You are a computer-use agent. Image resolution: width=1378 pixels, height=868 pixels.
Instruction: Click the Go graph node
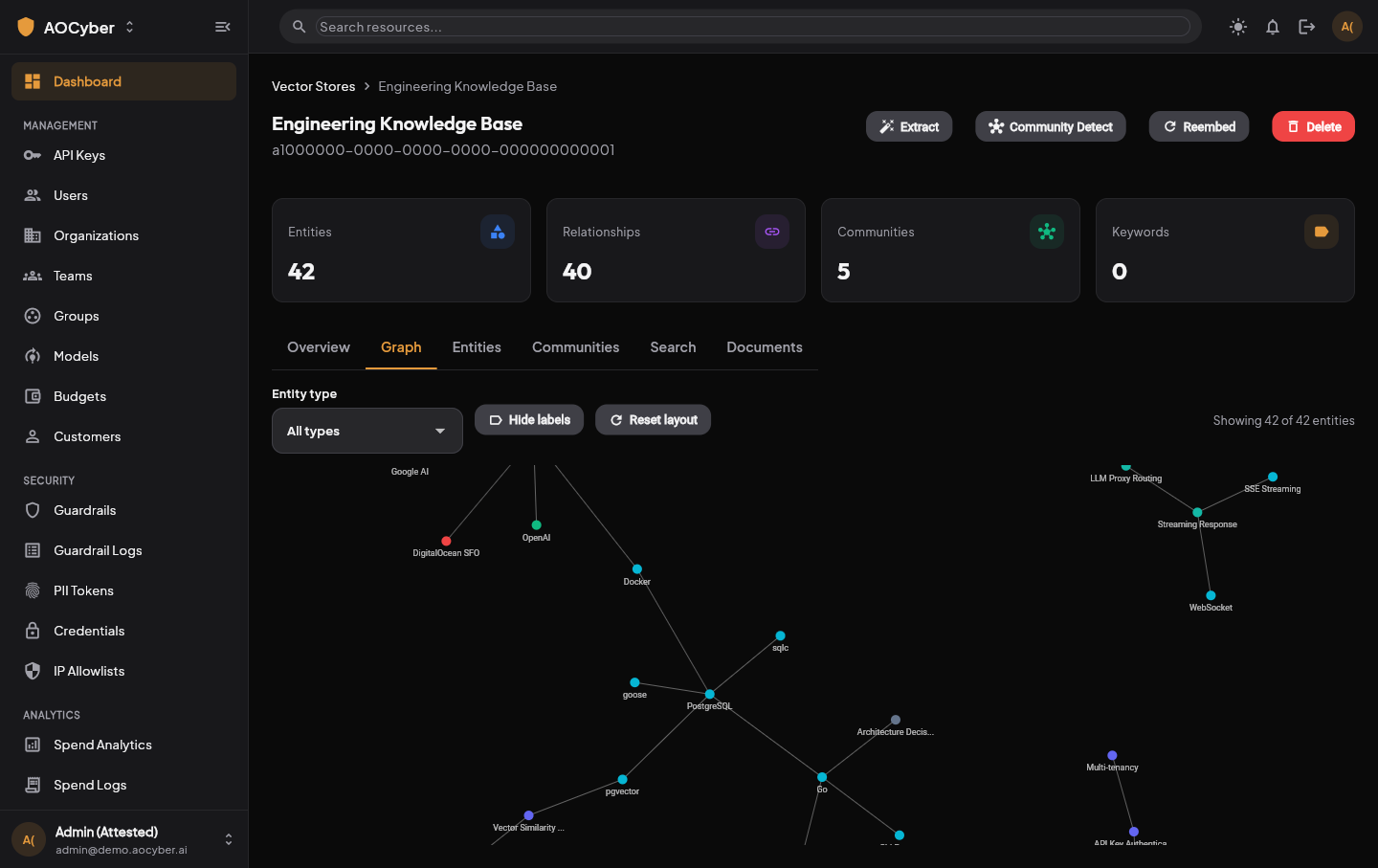point(822,777)
